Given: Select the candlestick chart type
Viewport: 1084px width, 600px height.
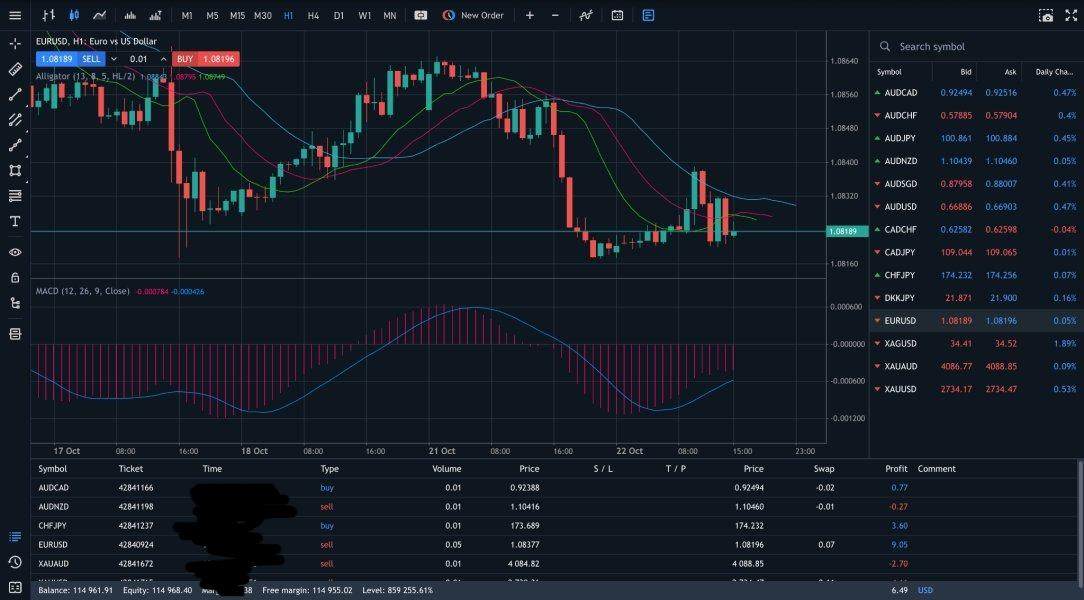Looking at the screenshot, I should [73, 16].
